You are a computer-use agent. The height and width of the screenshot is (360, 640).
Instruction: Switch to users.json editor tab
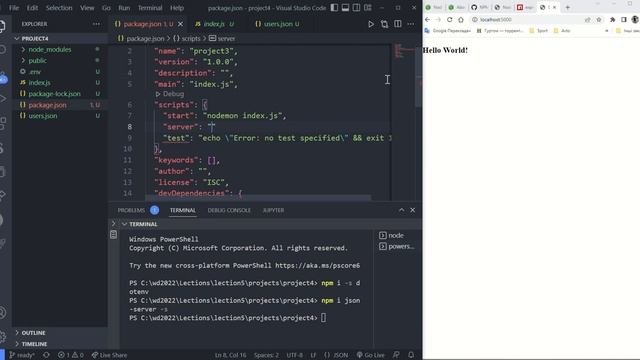tap(278, 24)
